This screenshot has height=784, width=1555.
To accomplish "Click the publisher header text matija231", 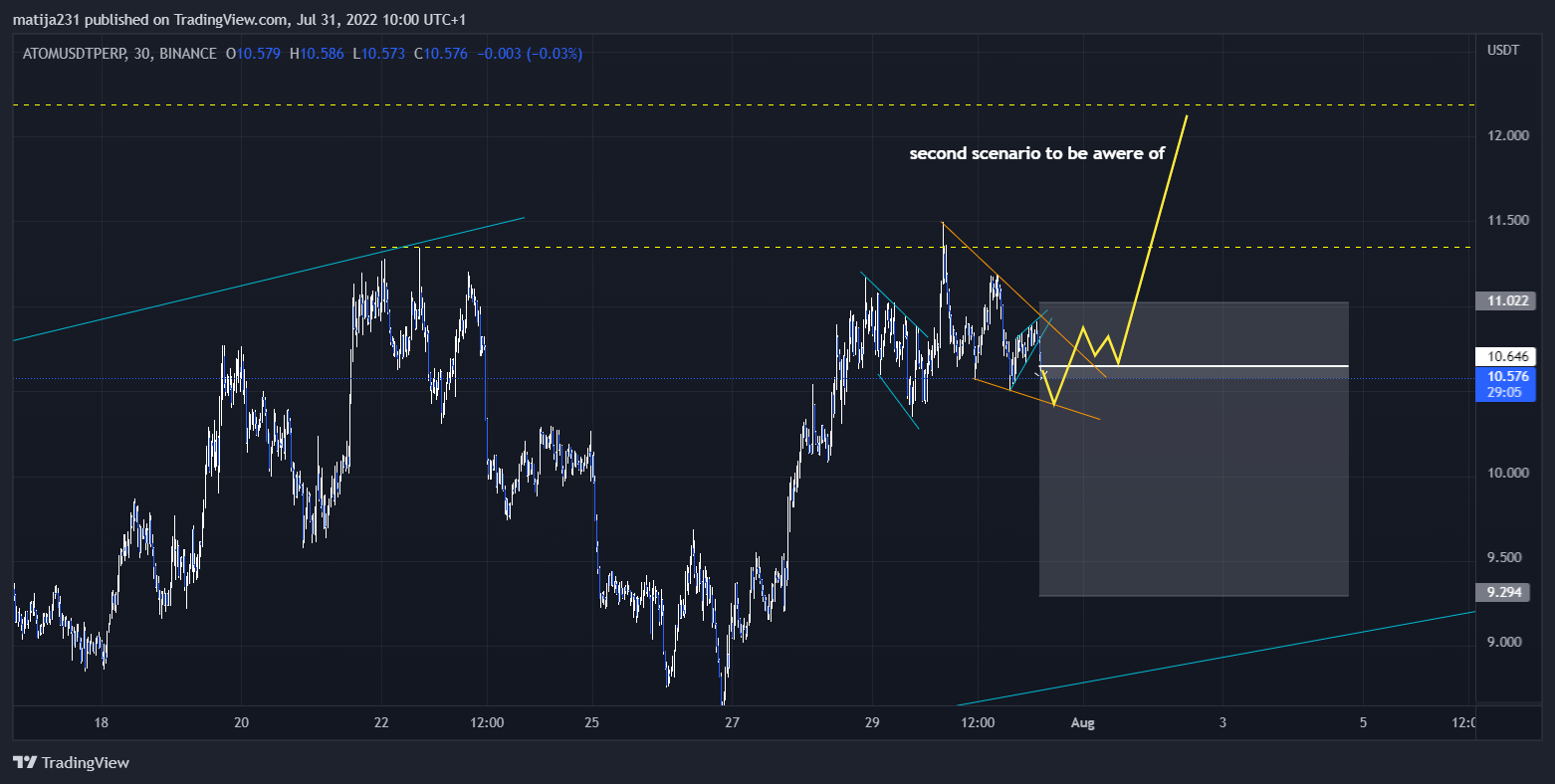I will tap(47, 20).
